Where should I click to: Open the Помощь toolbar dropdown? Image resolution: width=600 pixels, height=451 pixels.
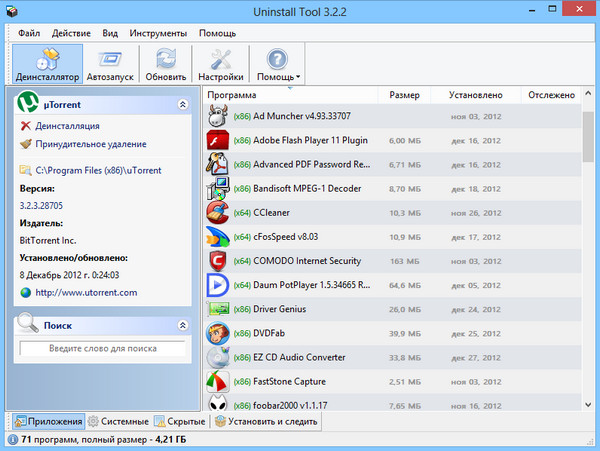[x=278, y=64]
